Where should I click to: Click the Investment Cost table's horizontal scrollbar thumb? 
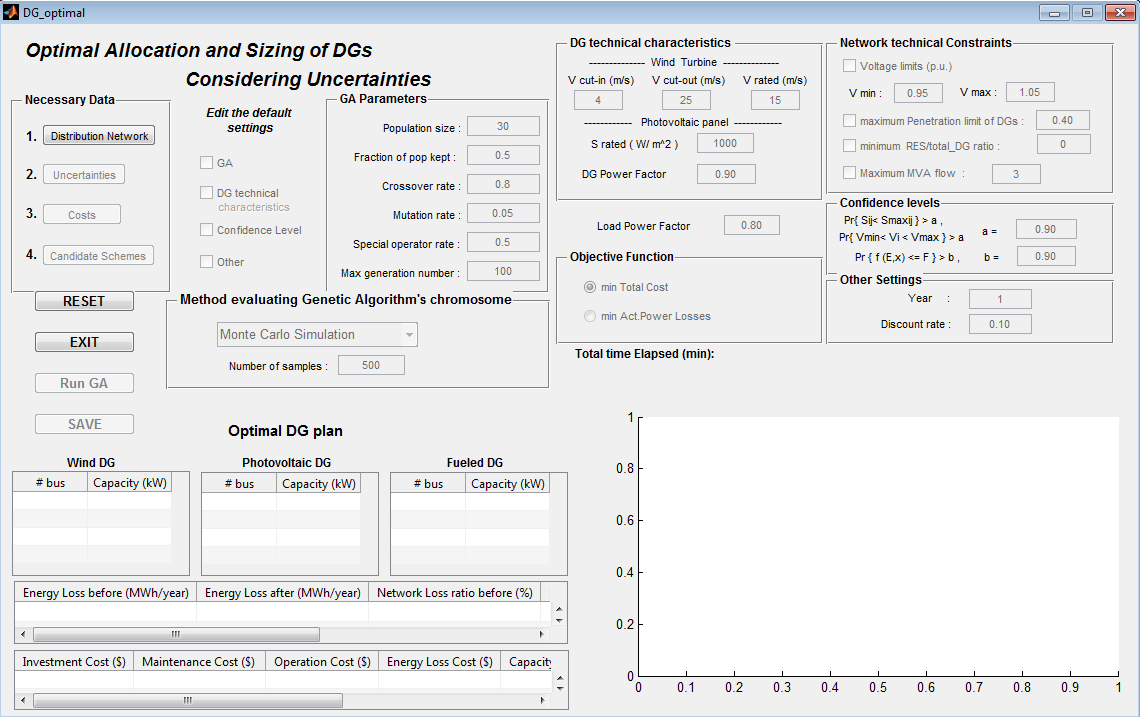click(188, 701)
